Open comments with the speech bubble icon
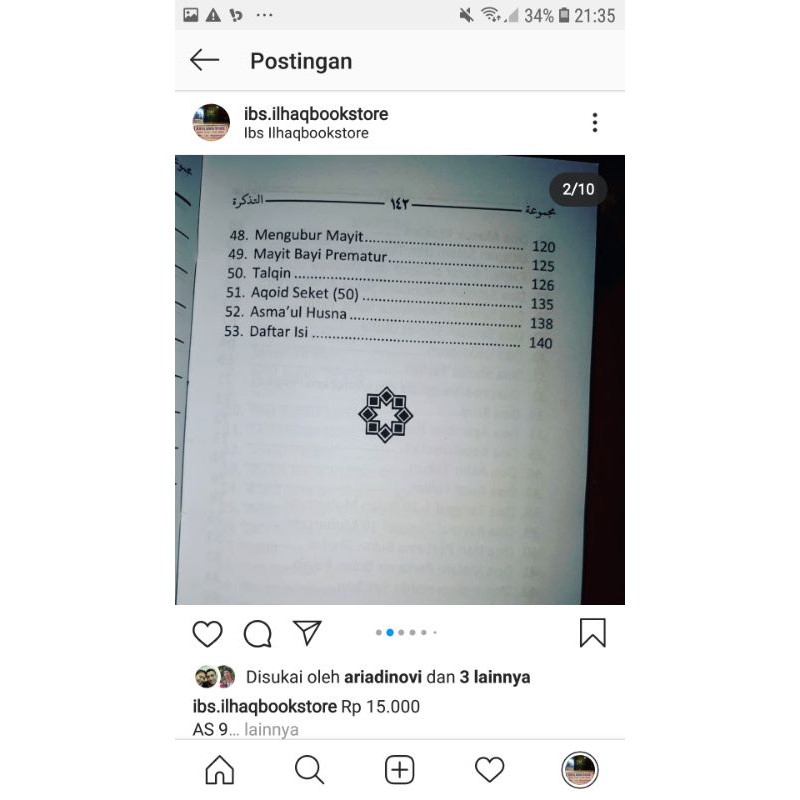 tap(257, 634)
